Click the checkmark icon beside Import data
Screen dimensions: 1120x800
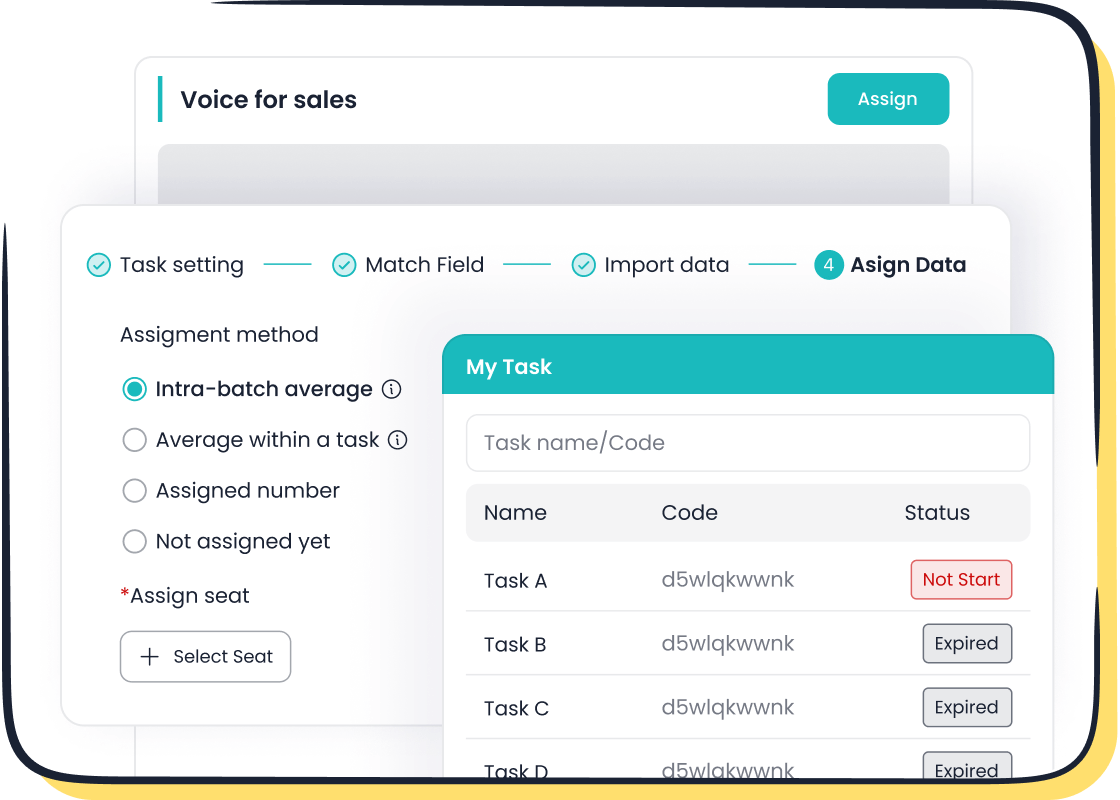583,265
